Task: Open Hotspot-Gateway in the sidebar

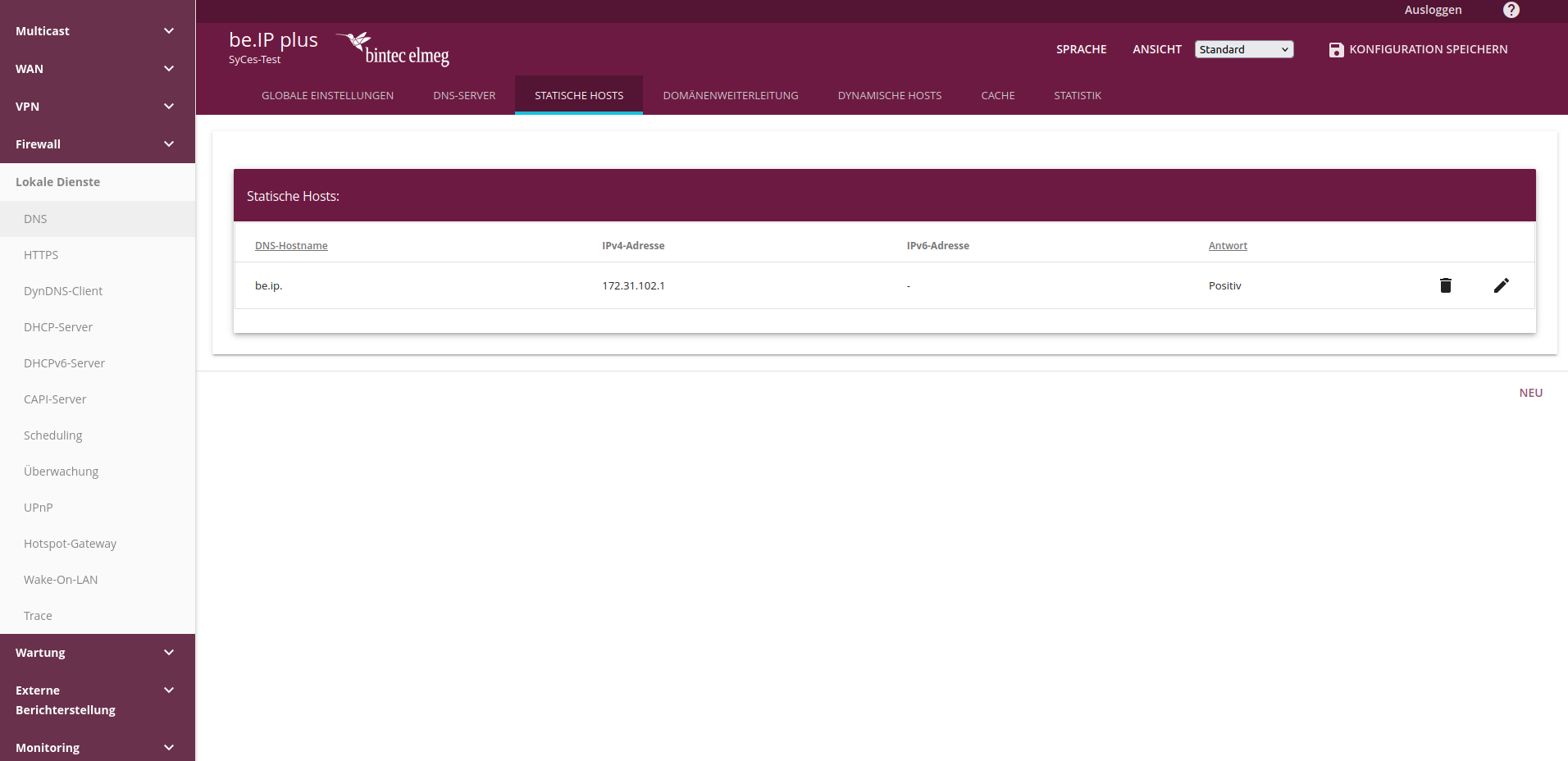Action: click(98, 544)
